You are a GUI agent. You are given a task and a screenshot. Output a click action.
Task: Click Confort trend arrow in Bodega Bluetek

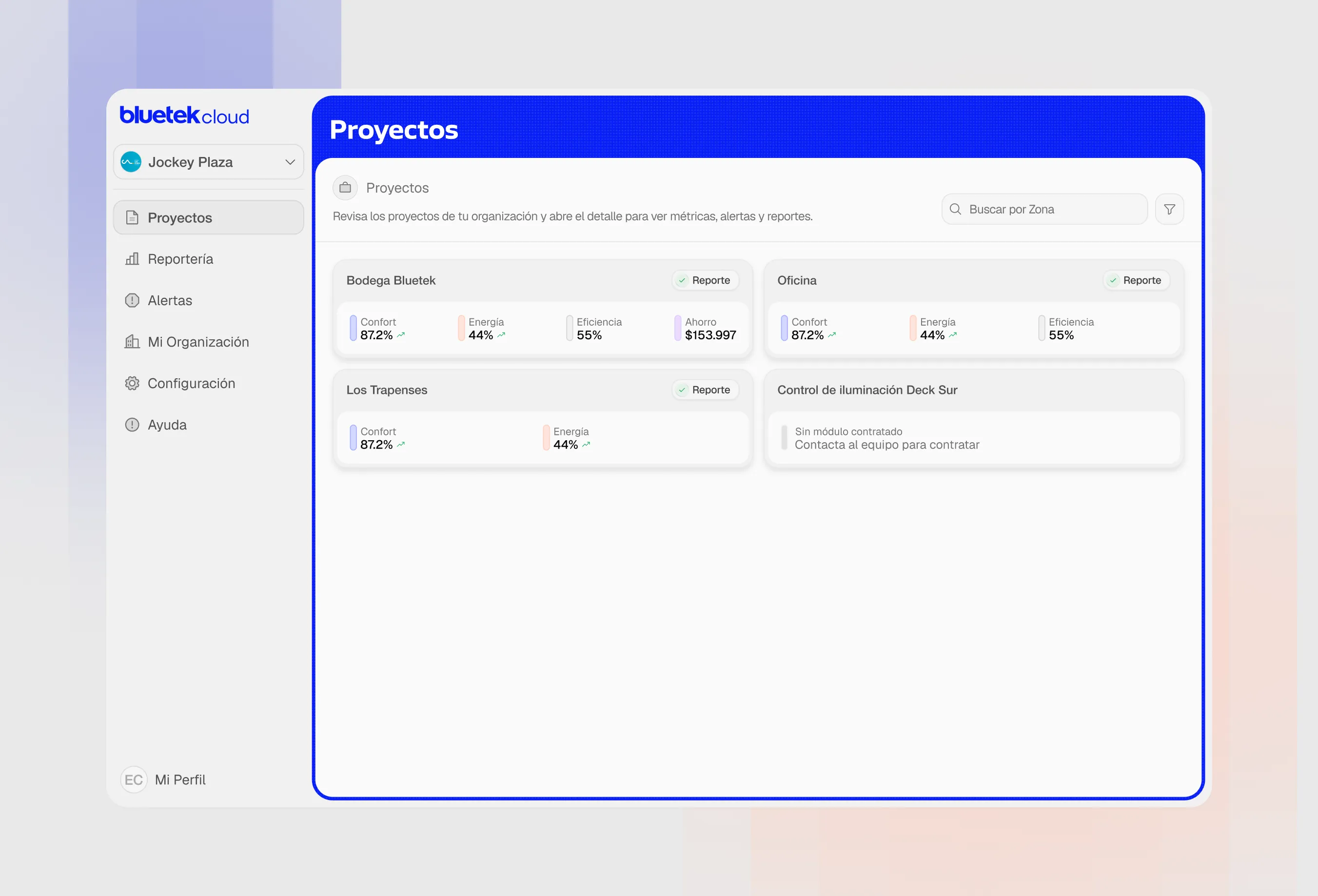401,335
